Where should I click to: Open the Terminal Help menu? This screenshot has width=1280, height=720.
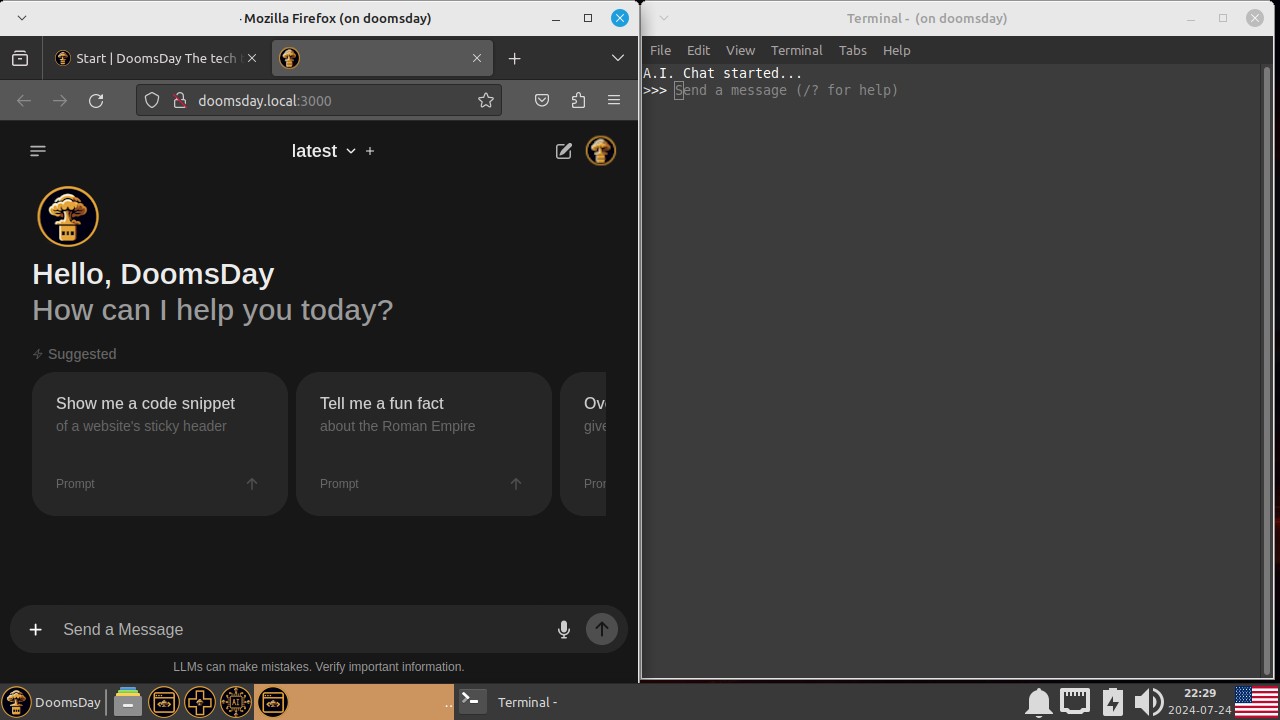tap(896, 50)
